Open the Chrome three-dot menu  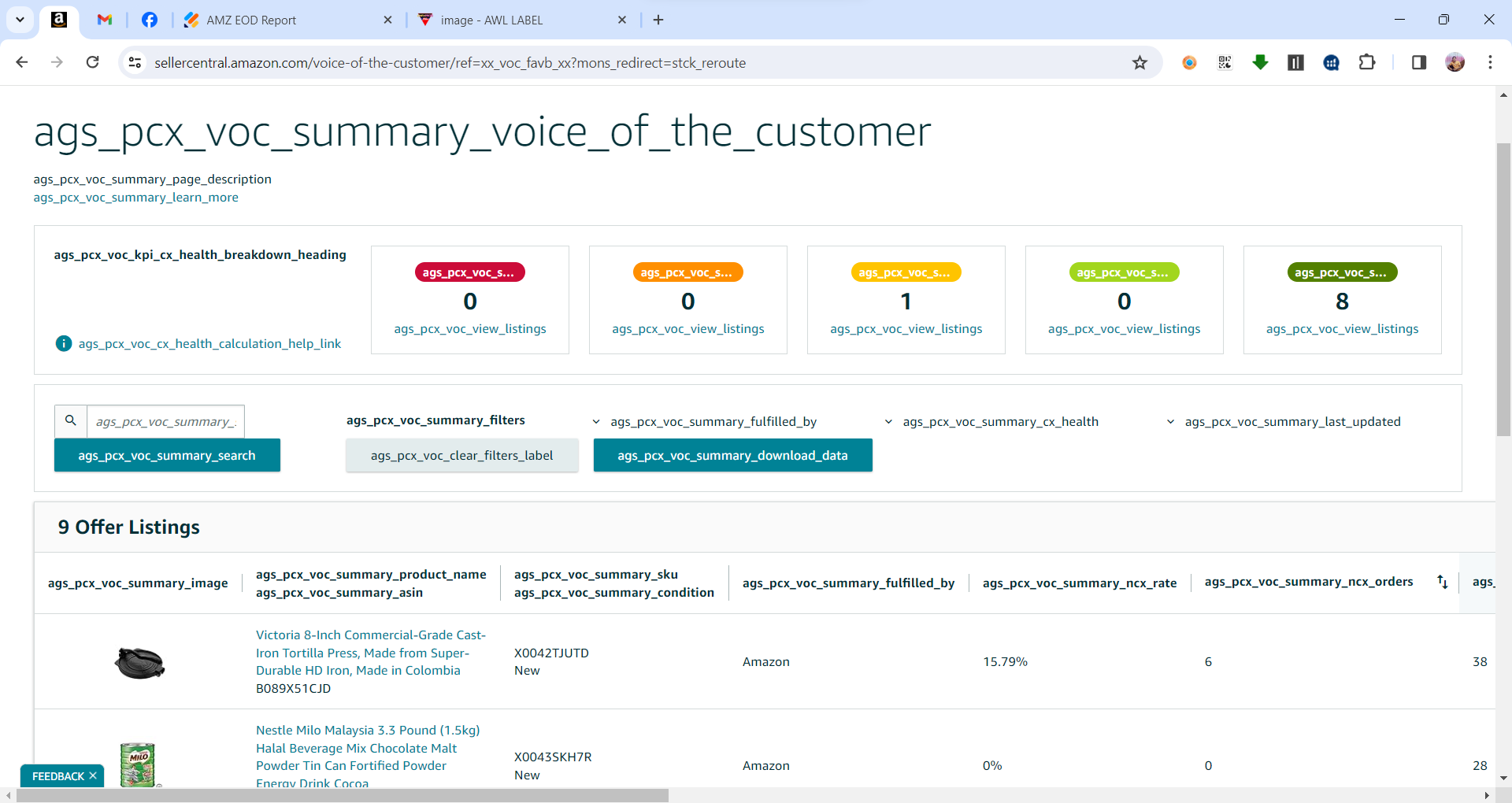[1490, 62]
